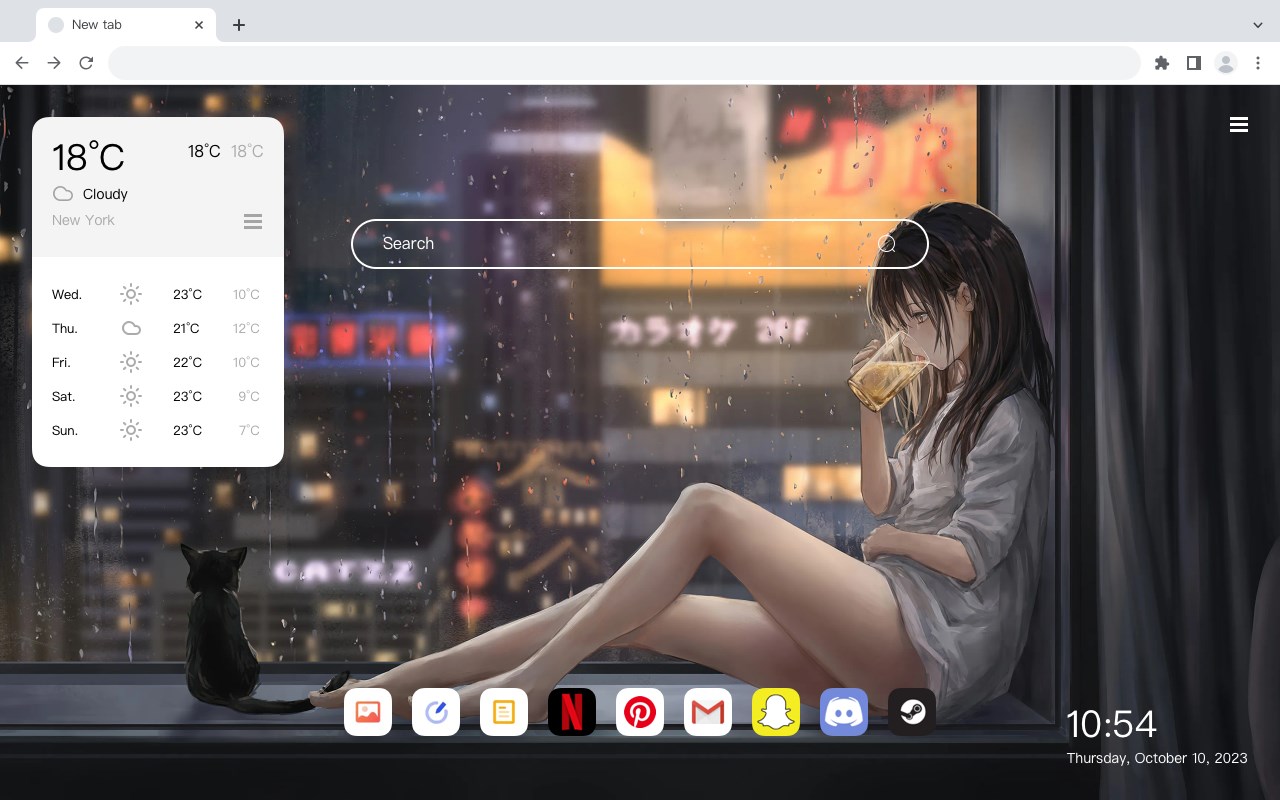Click the Sun. forecast row label
The image size is (1280, 800).
coord(65,430)
